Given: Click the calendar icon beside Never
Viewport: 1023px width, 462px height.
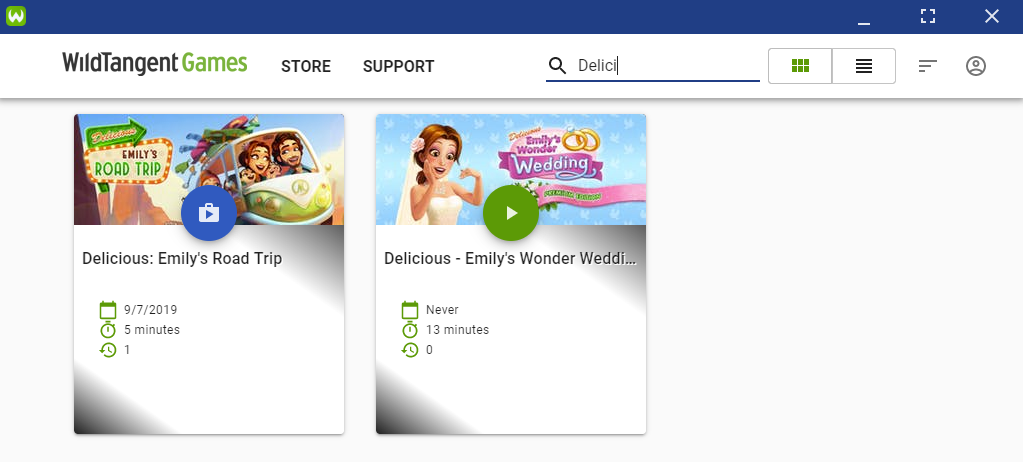Looking at the screenshot, I should [410, 310].
